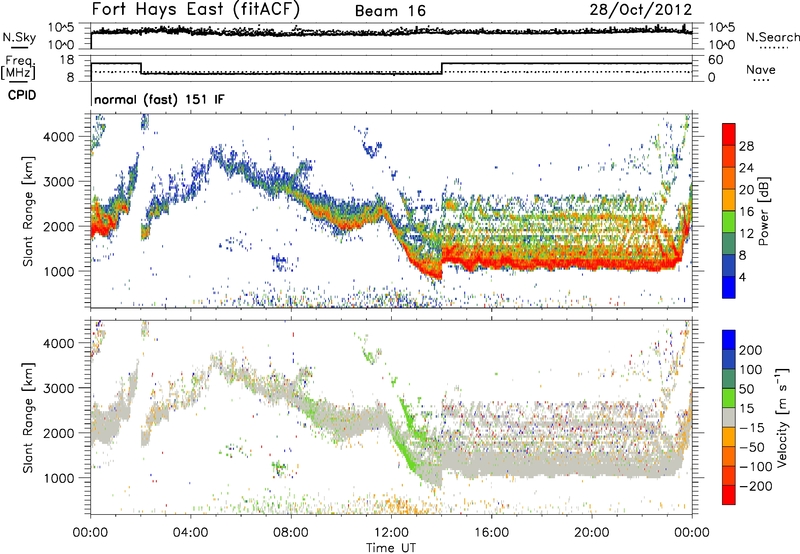
Task: Select the "normal (fast) 151 IF" mode text
Action: point(159,99)
